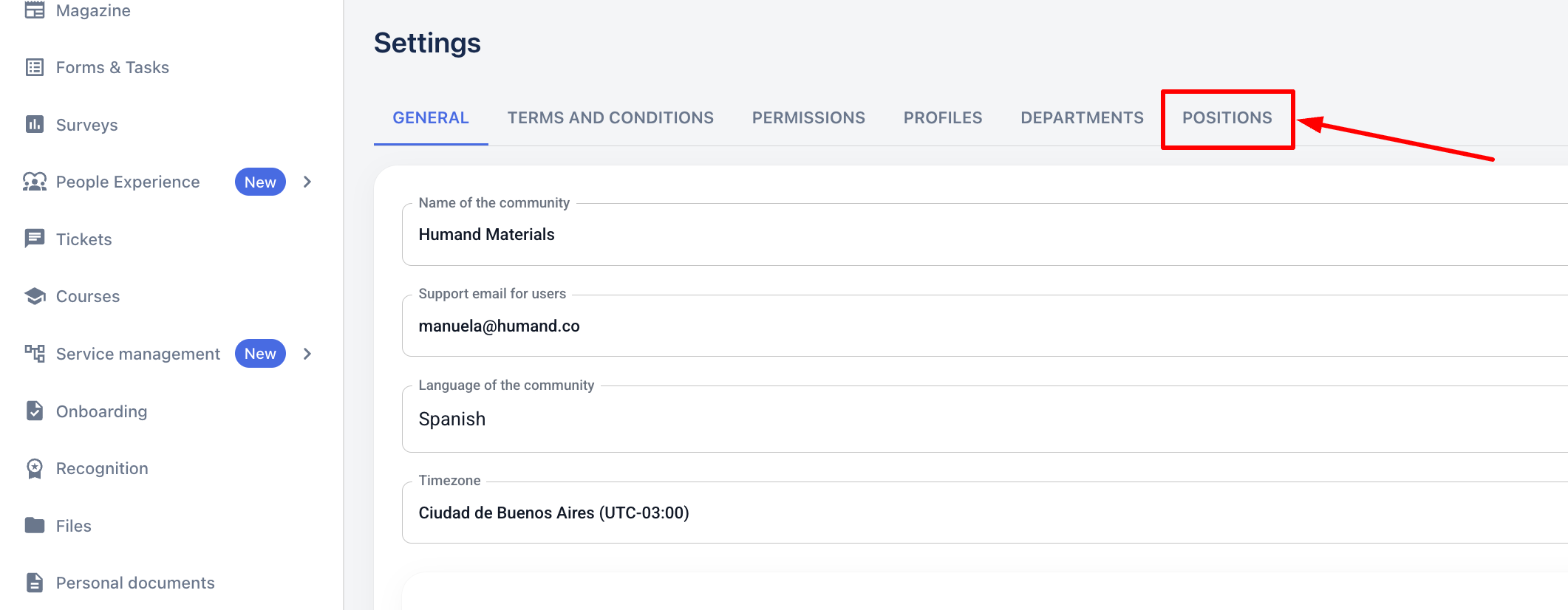This screenshot has width=1568, height=610.
Task: Expand the People Experience submenu chevron
Action: click(307, 182)
